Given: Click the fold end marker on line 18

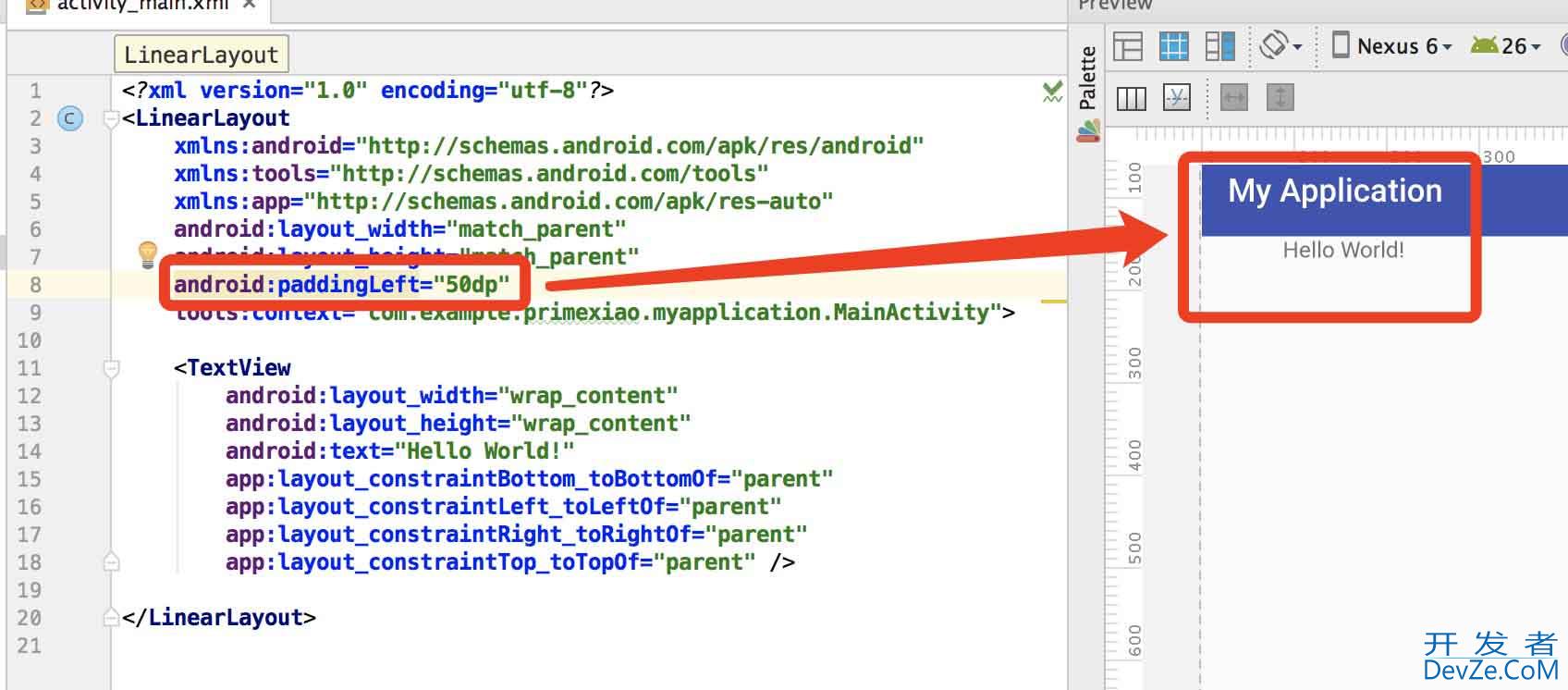Looking at the screenshot, I should pyautogui.click(x=111, y=562).
